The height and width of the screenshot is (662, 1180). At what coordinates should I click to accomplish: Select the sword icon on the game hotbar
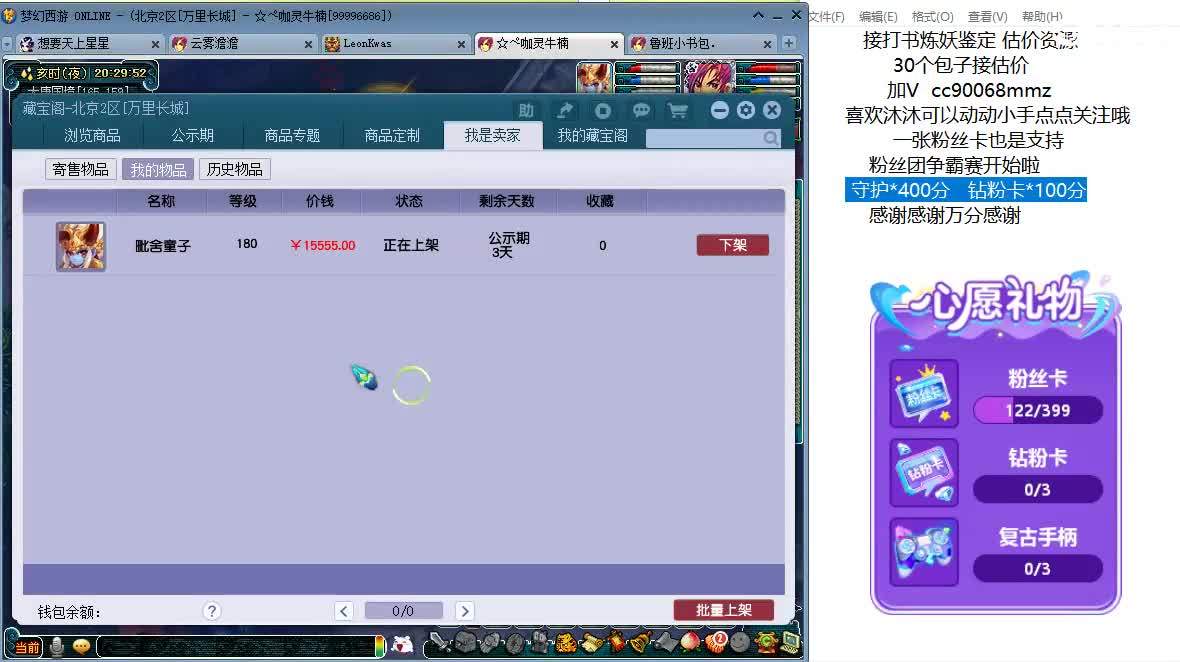pyautogui.click(x=438, y=644)
